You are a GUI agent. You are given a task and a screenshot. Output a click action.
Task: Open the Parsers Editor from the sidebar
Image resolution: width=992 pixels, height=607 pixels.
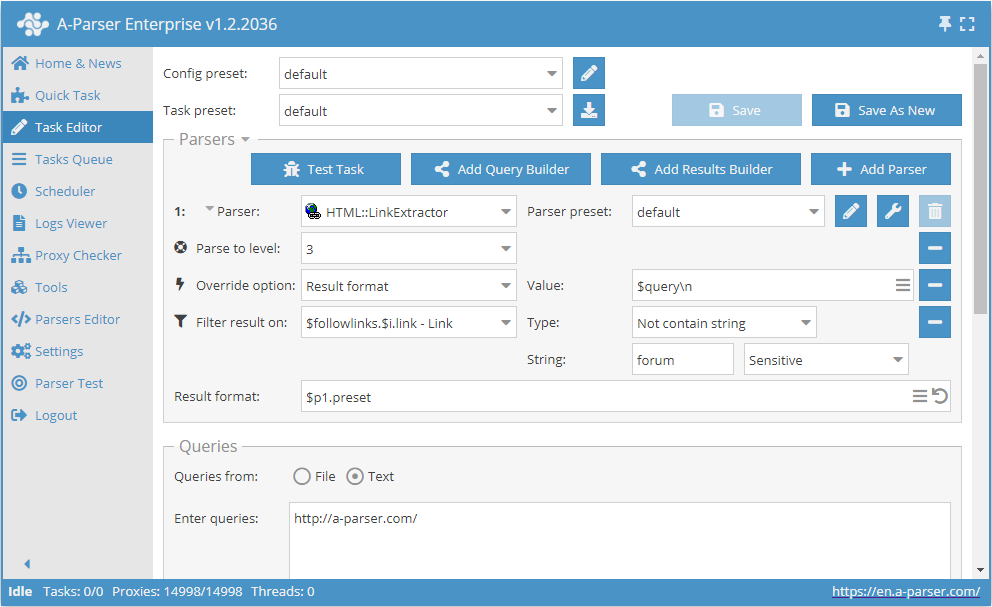tap(77, 319)
